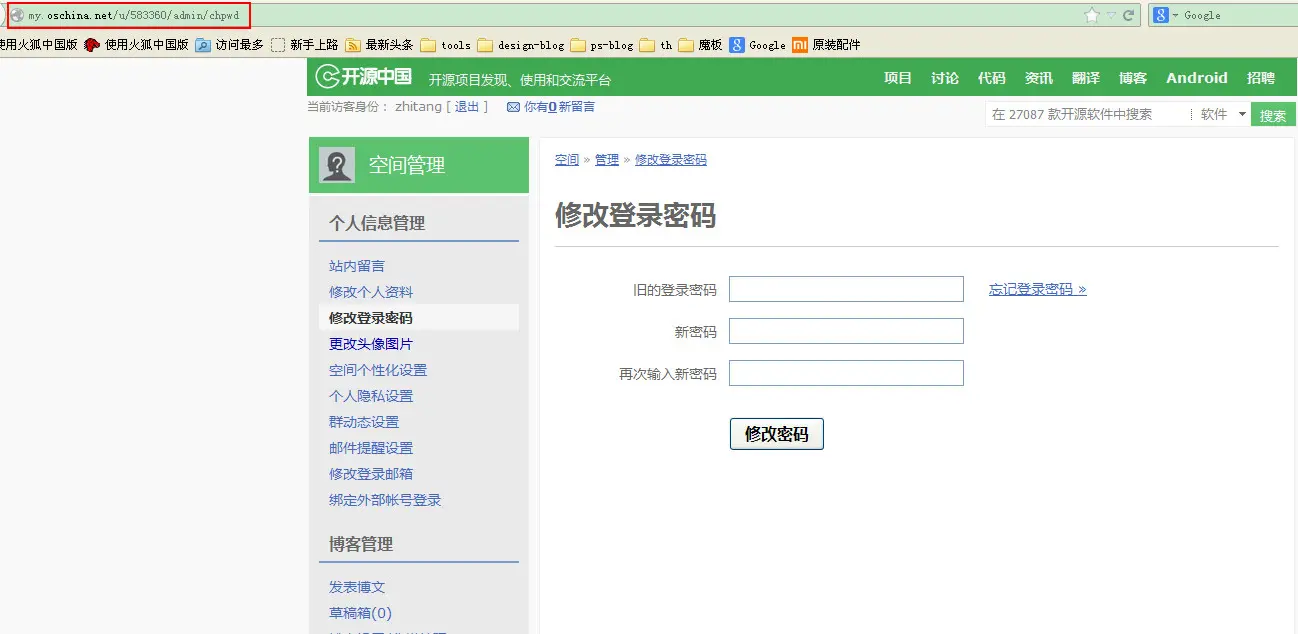Open the th bookmark folder
The height and width of the screenshot is (634, 1298).
pyautogui.click(x=656, y=45)
